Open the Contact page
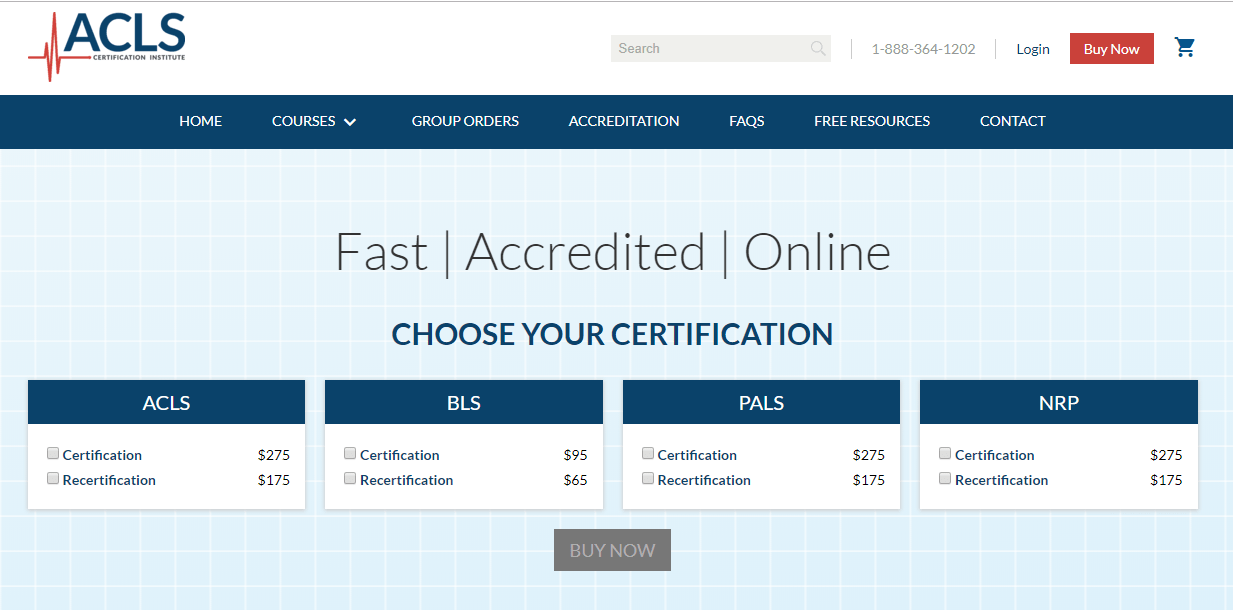 point(1013,121)
